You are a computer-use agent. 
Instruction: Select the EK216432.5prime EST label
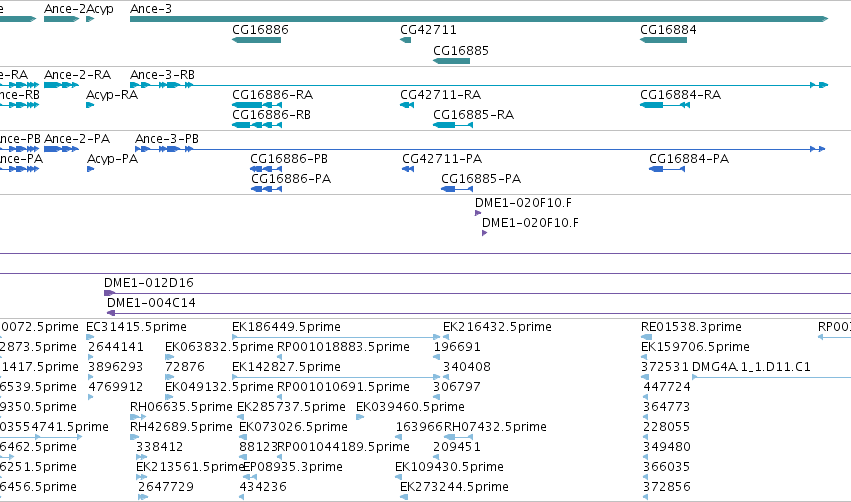497,327
